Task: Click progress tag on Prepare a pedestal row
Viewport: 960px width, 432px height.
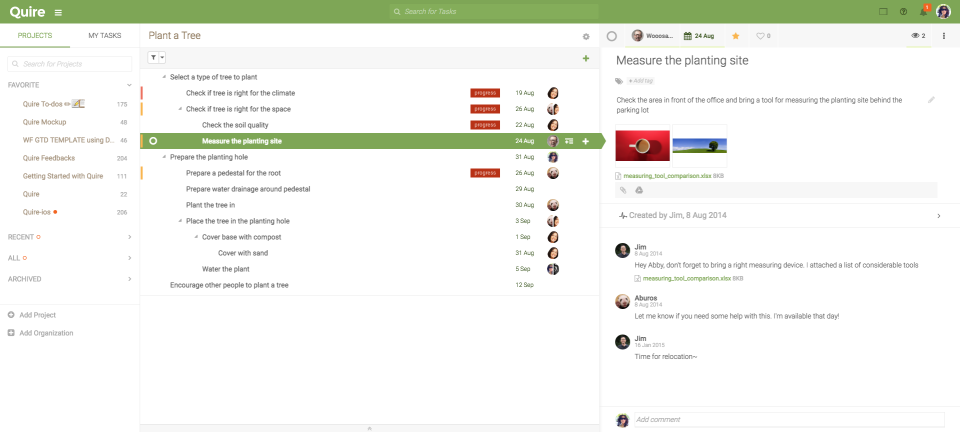Action: pyautogui.click(x=485, y=173)
